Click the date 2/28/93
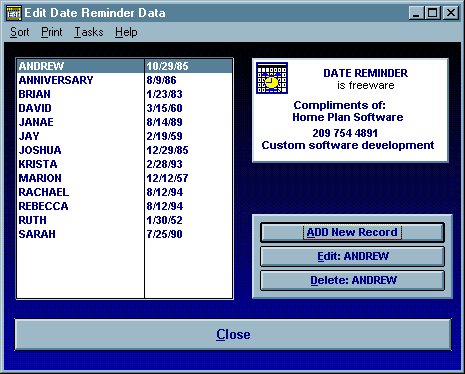This screenshot has width=465, height=374. [x=164, y=164]
